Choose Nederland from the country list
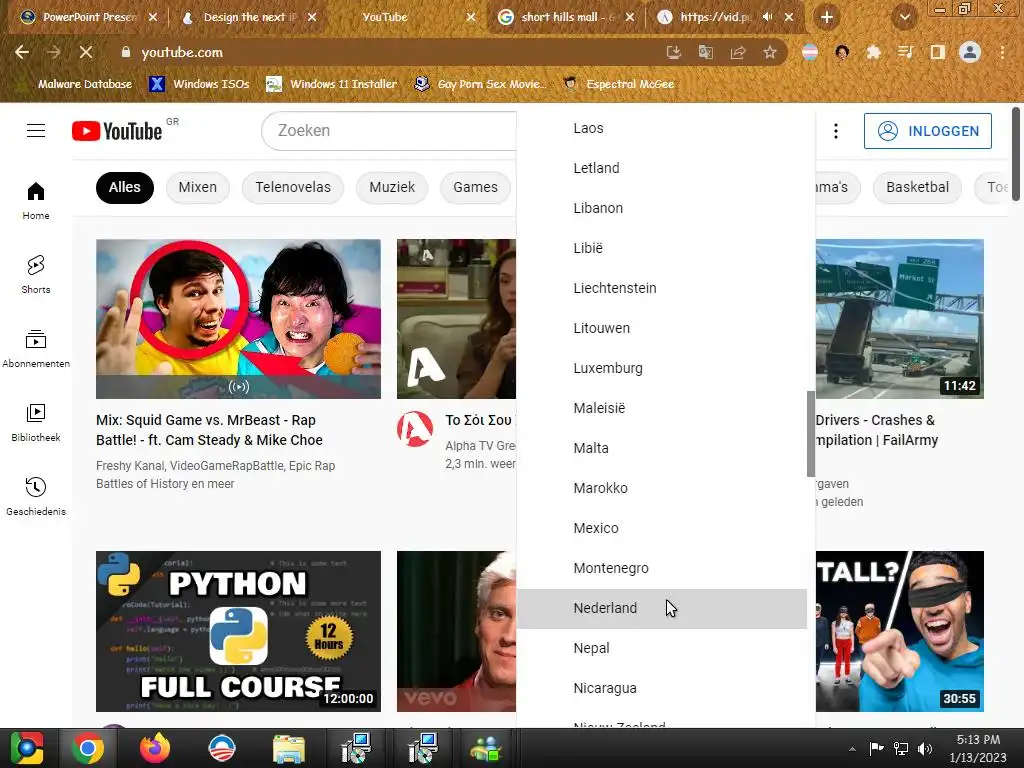Viewport: 1024px width, 768px height. (662, 608)
